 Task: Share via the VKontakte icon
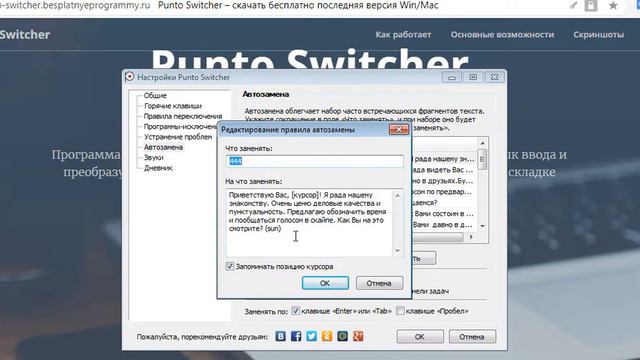tap(280, 336)
